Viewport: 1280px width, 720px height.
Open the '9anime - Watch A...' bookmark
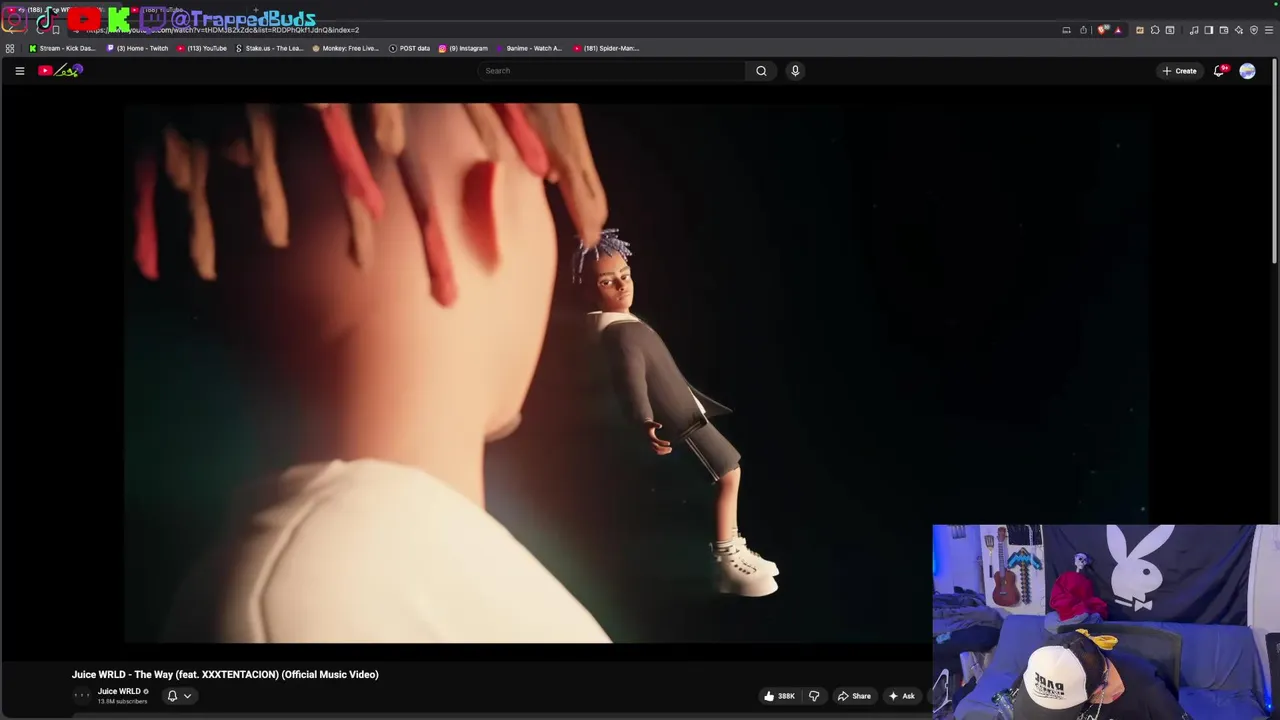(x=529, y=48)
